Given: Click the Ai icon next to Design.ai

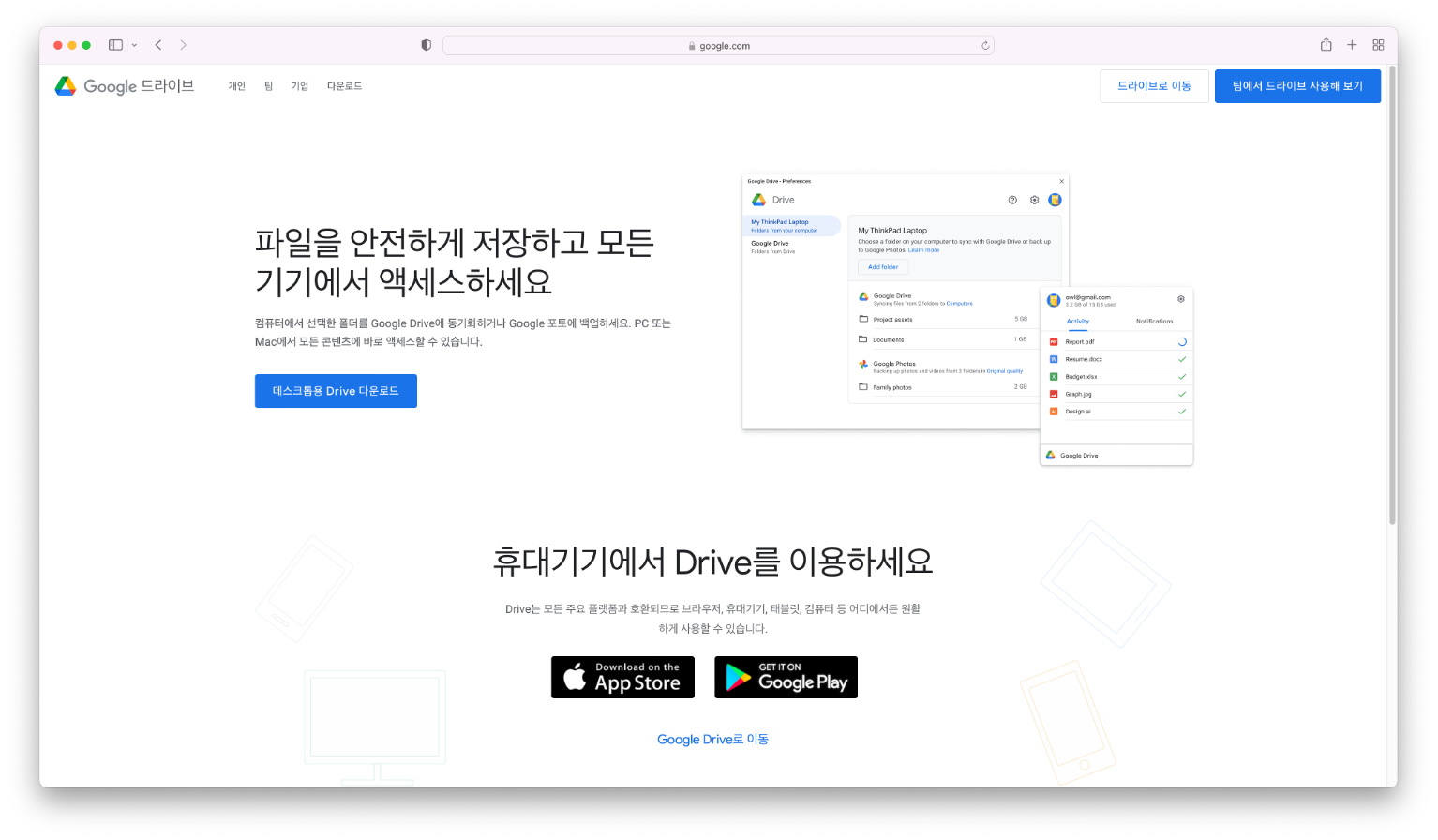Looking at the screenshot, I should tap(1054, 412).
